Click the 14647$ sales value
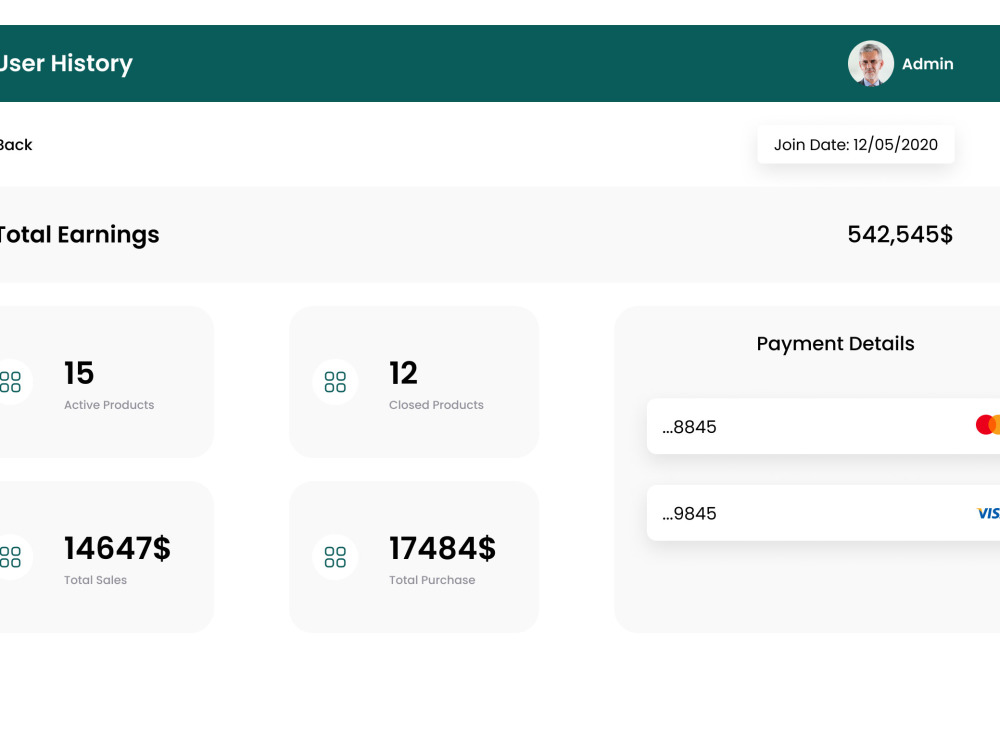Image resolution: width=1000 pixels, height=750 pixels. point(117,548)
